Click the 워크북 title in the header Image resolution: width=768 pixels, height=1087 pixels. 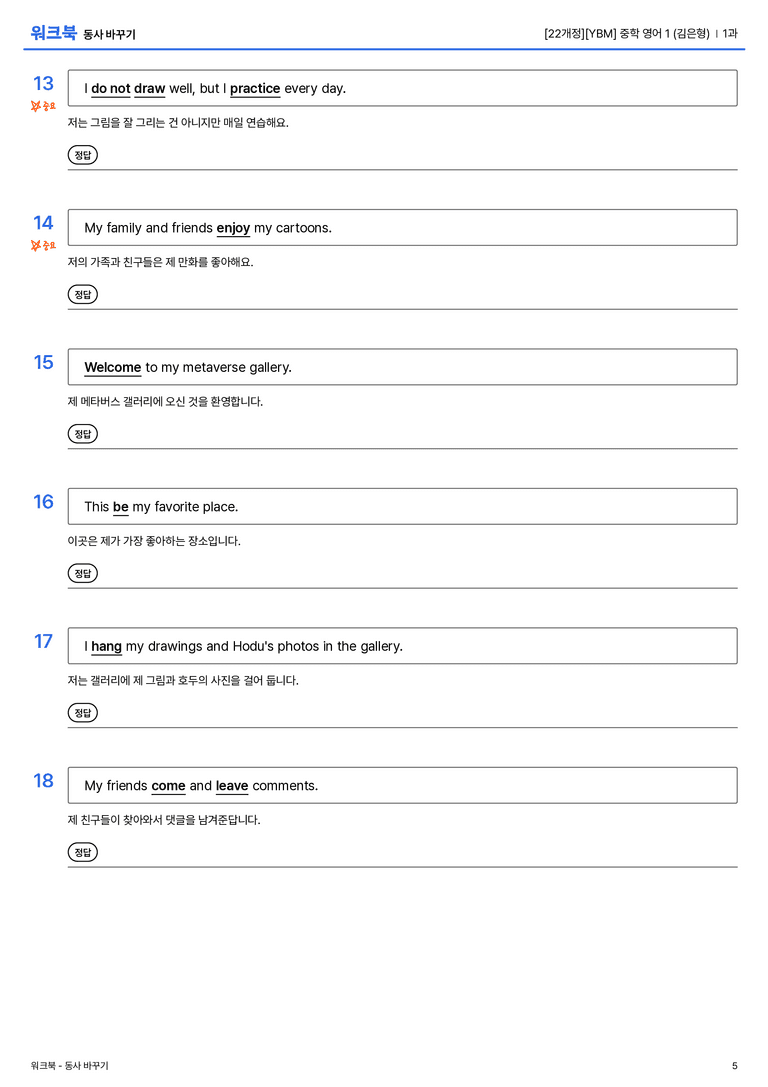[x=53, y=33]
